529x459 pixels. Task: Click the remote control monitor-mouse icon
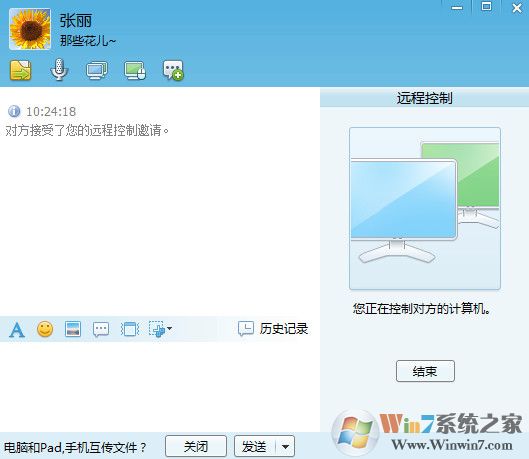pyautogui.click(x=135, y=70)
